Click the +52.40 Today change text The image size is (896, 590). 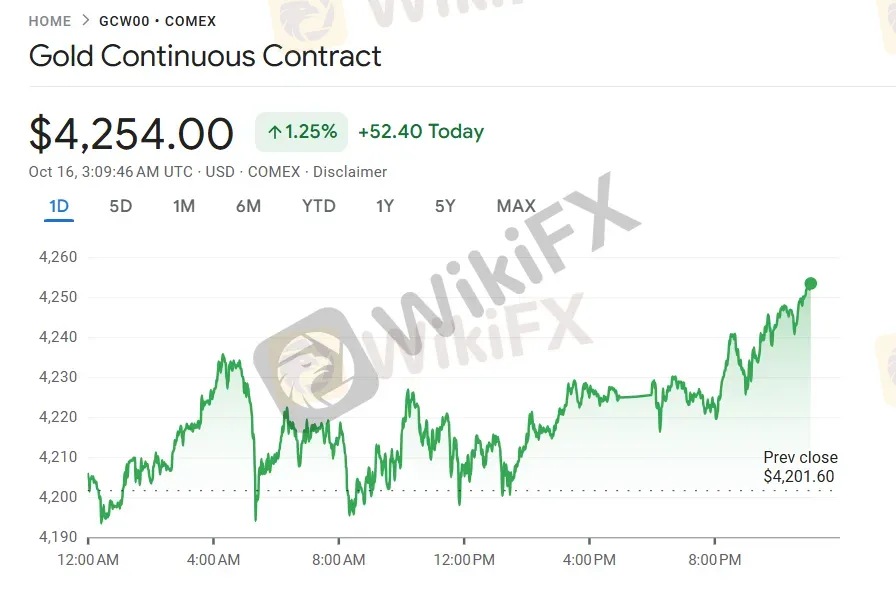420,132
